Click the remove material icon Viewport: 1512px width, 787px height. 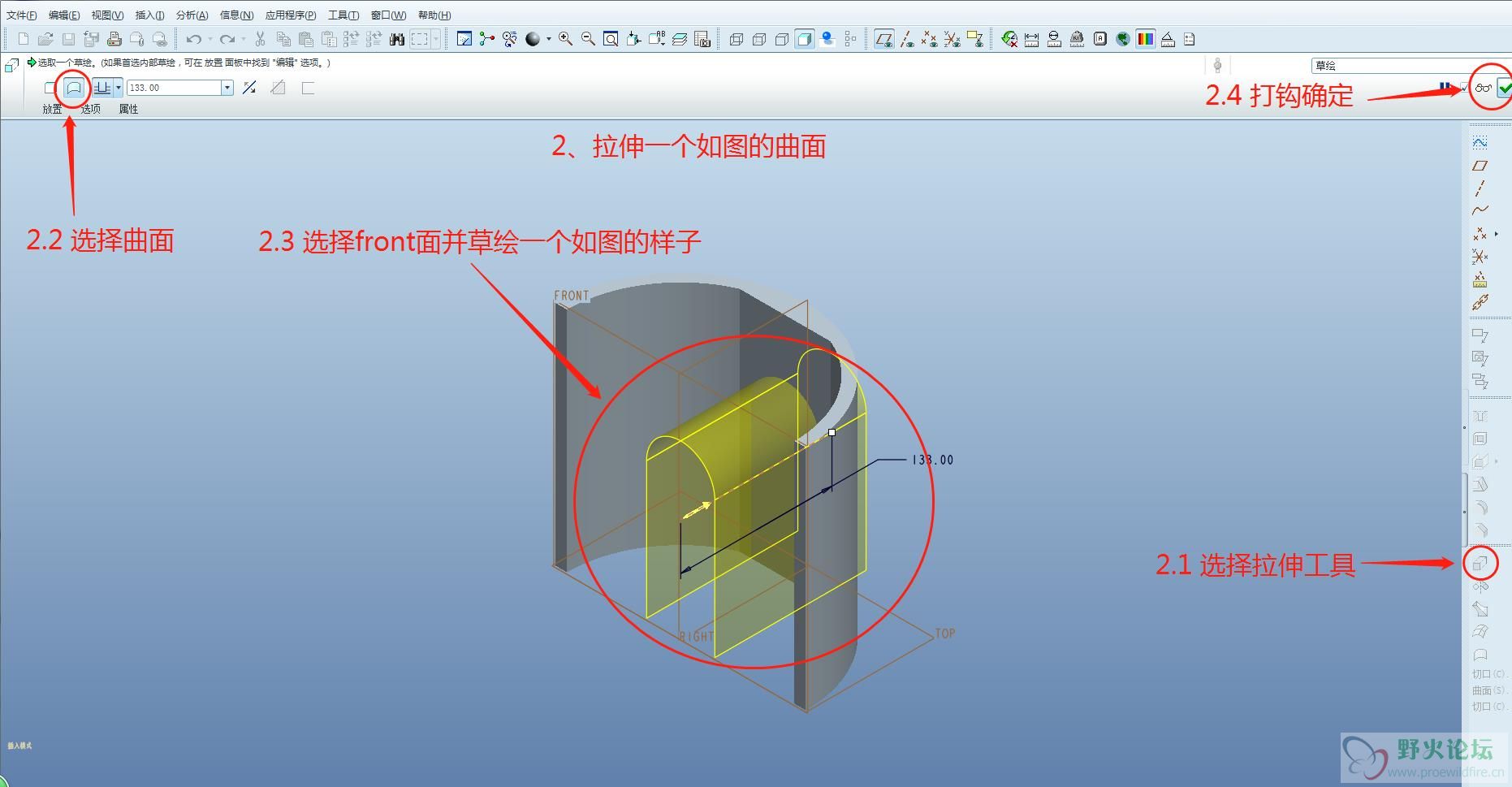[278, 88]
